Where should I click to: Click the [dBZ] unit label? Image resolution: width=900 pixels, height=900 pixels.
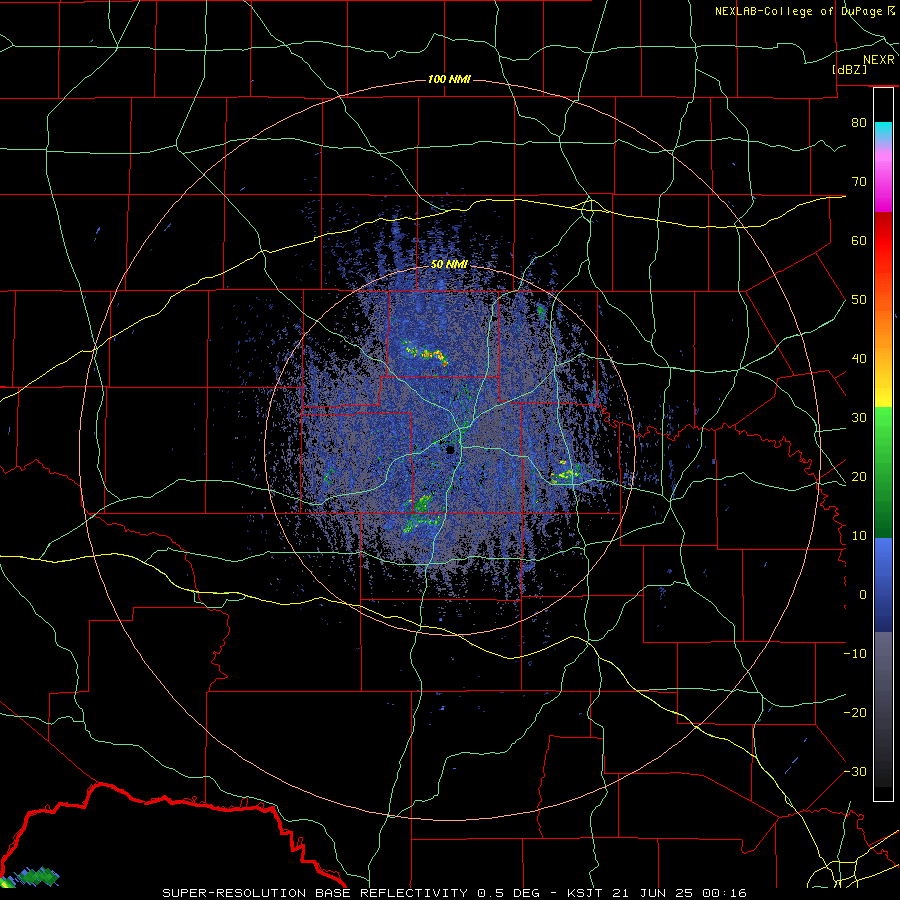tap(849, 69)
